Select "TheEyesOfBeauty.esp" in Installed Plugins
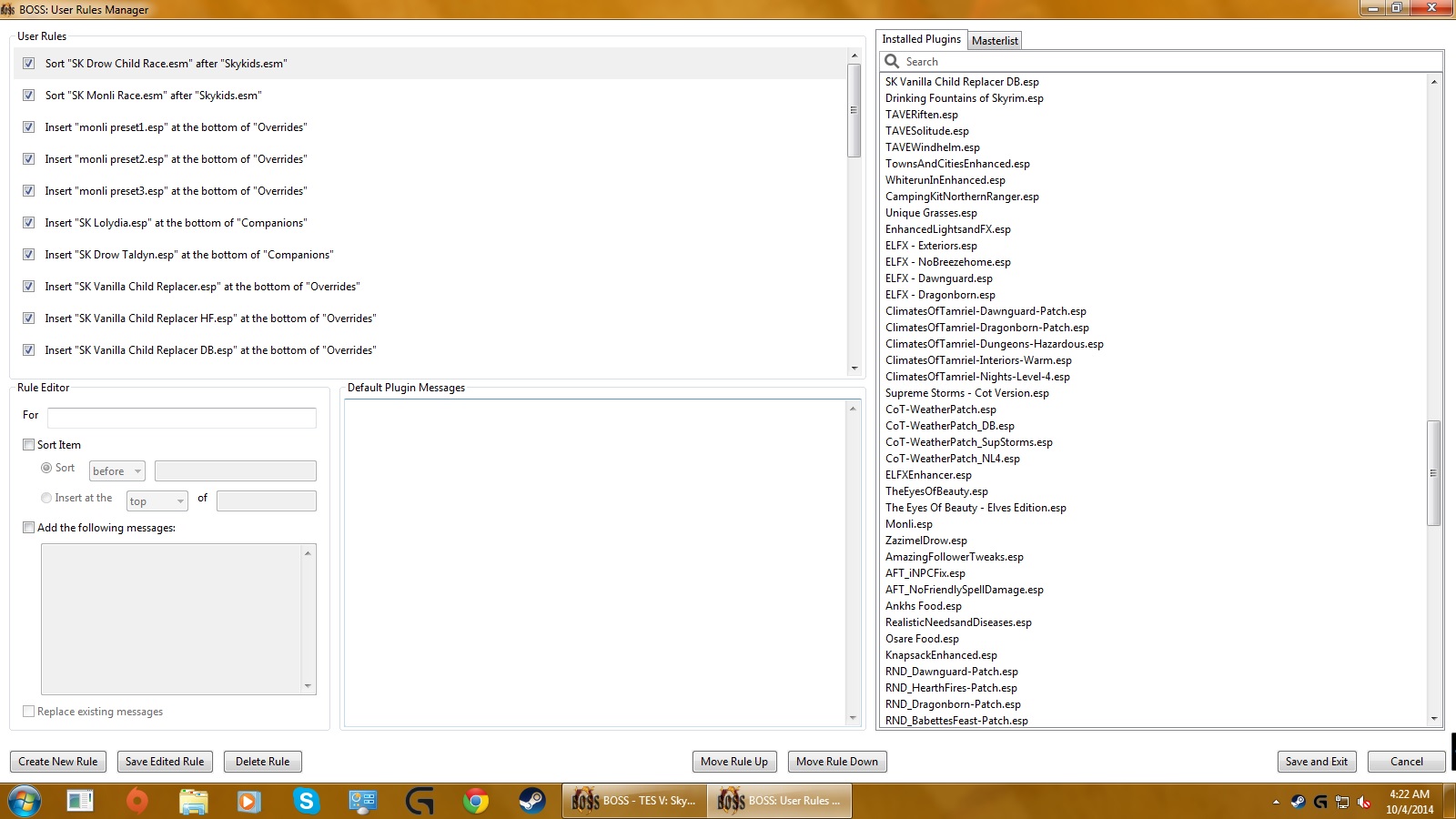The width and height of the screenshot is (1456, 819). [936, 491]
